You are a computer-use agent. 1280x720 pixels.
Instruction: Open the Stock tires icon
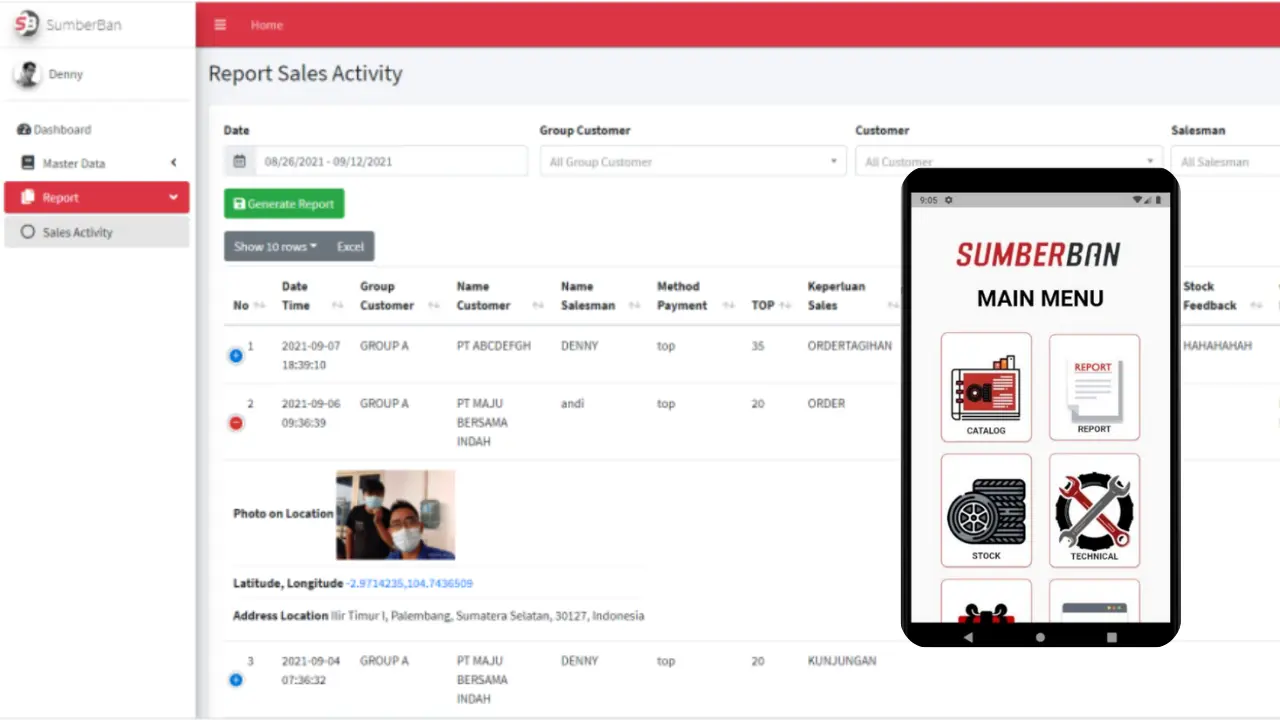click(x=985, y=510)
